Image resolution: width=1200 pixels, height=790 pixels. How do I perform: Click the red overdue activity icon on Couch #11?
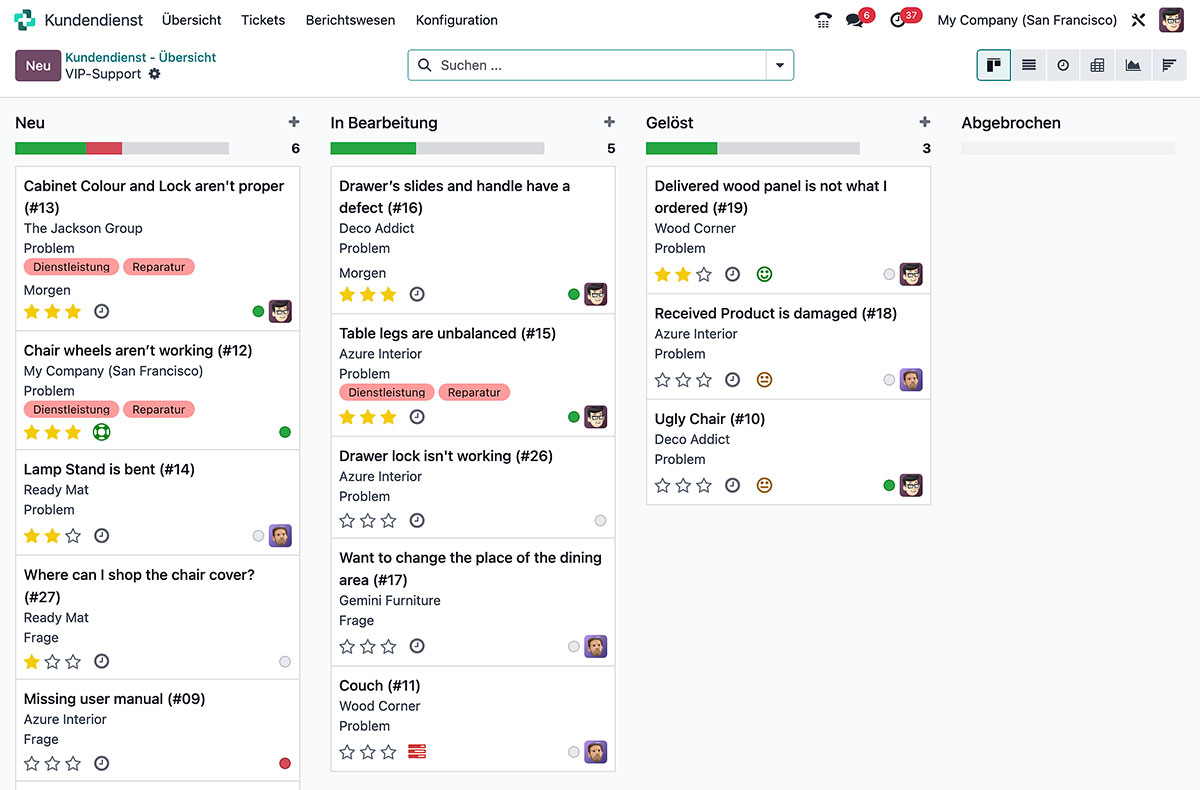click(x=417, y=751)
